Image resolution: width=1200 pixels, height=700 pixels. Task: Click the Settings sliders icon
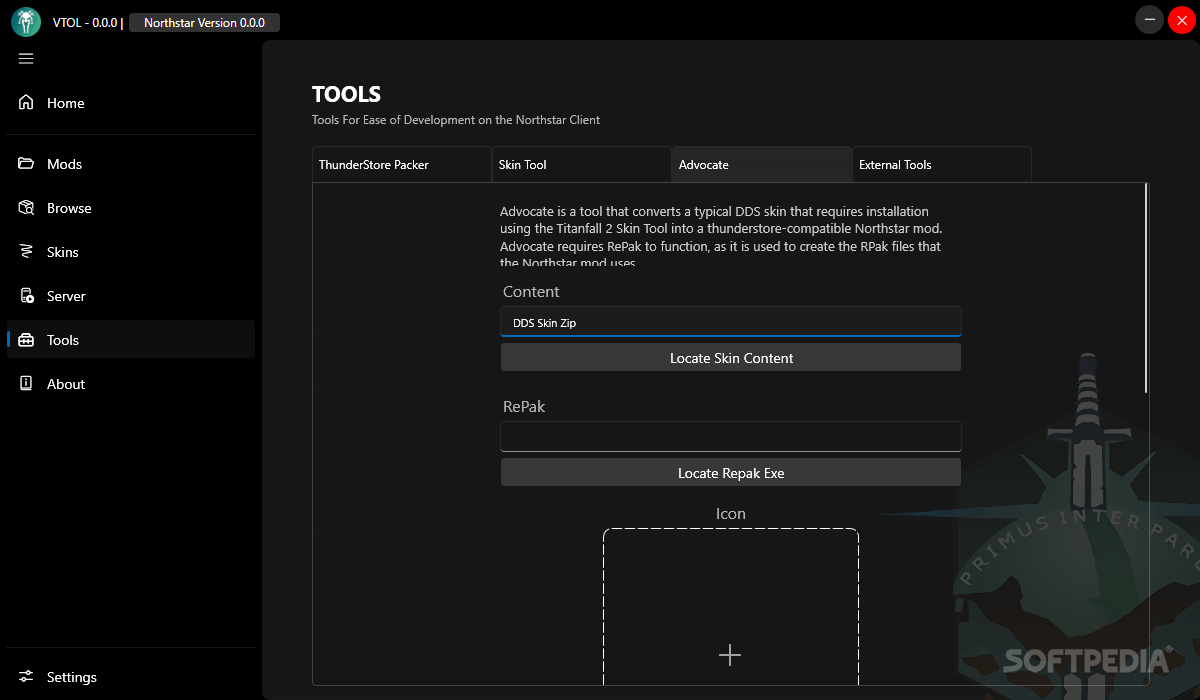(26, 677)
